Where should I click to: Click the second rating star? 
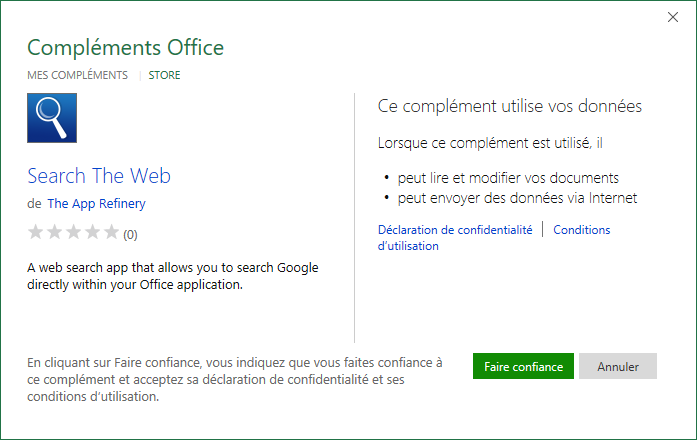point(54,232)
